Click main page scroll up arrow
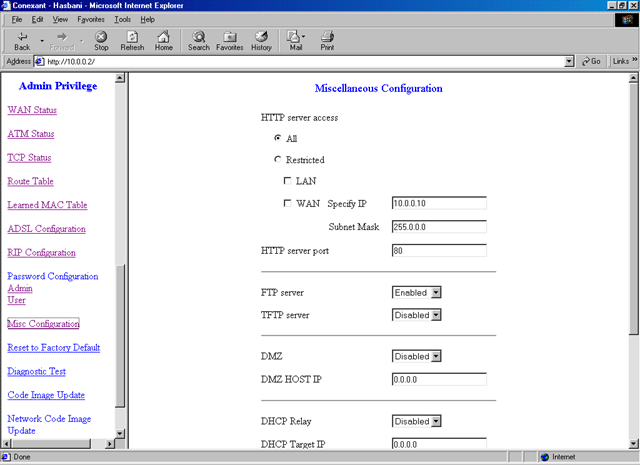 633,78
